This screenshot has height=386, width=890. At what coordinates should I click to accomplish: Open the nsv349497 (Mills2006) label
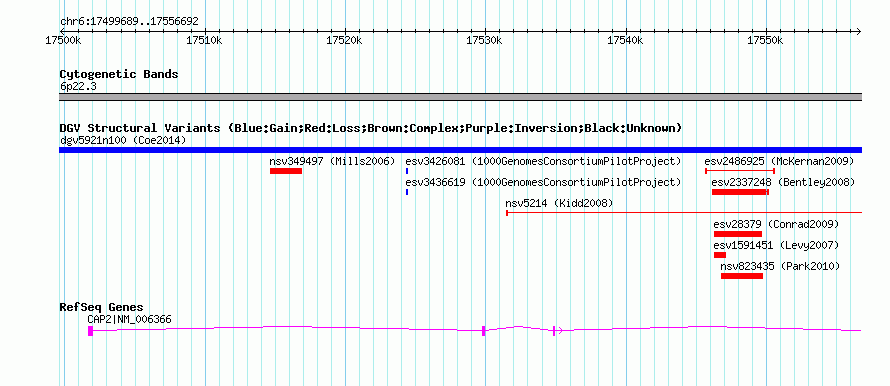pos(332,161)
